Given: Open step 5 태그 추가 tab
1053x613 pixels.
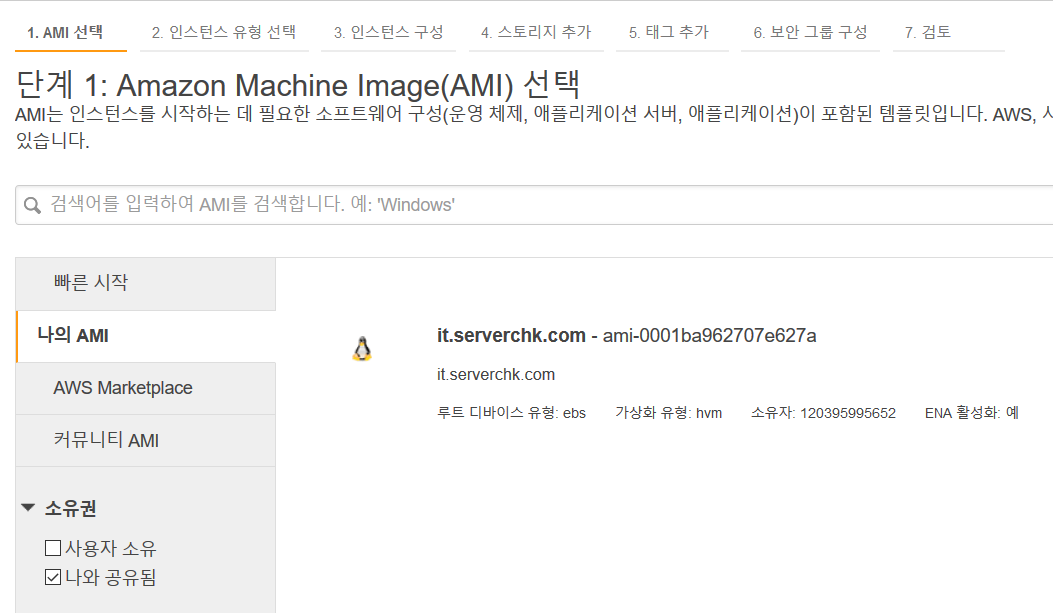Looking at the screenshot, I should coord(669,32).
